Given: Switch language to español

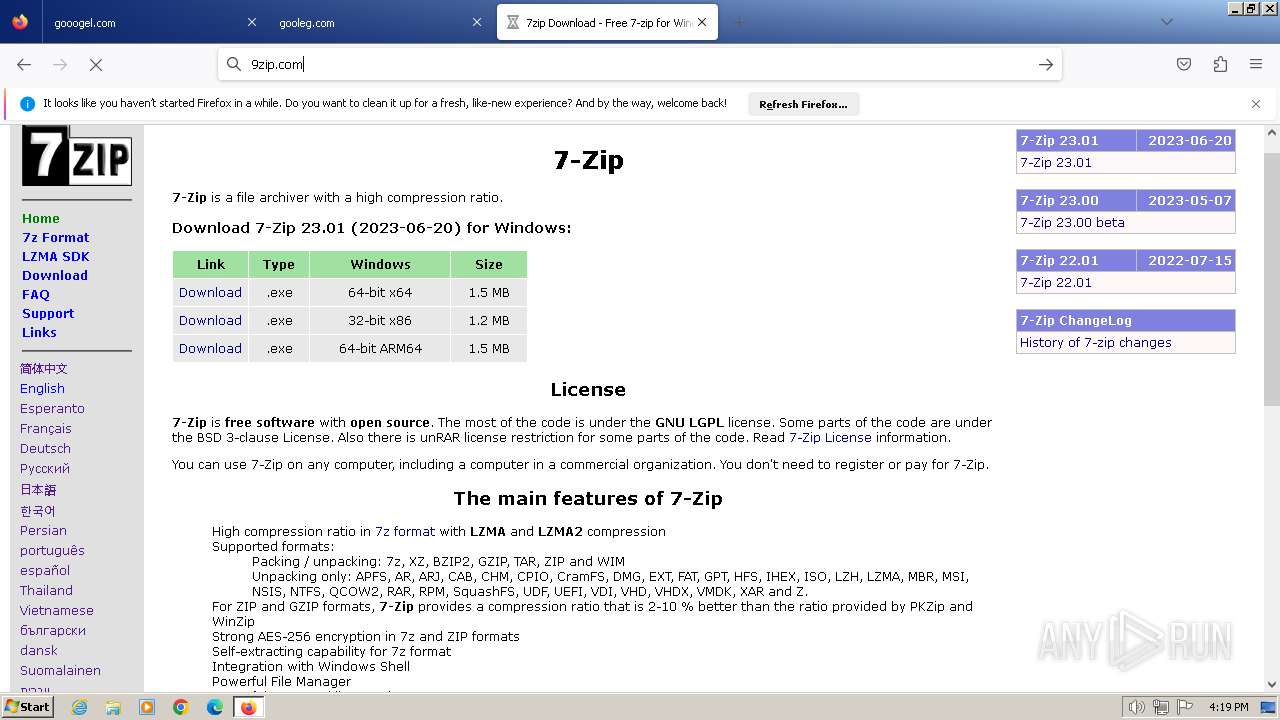Looking at the screenshot, I should [x=45, y=570].
